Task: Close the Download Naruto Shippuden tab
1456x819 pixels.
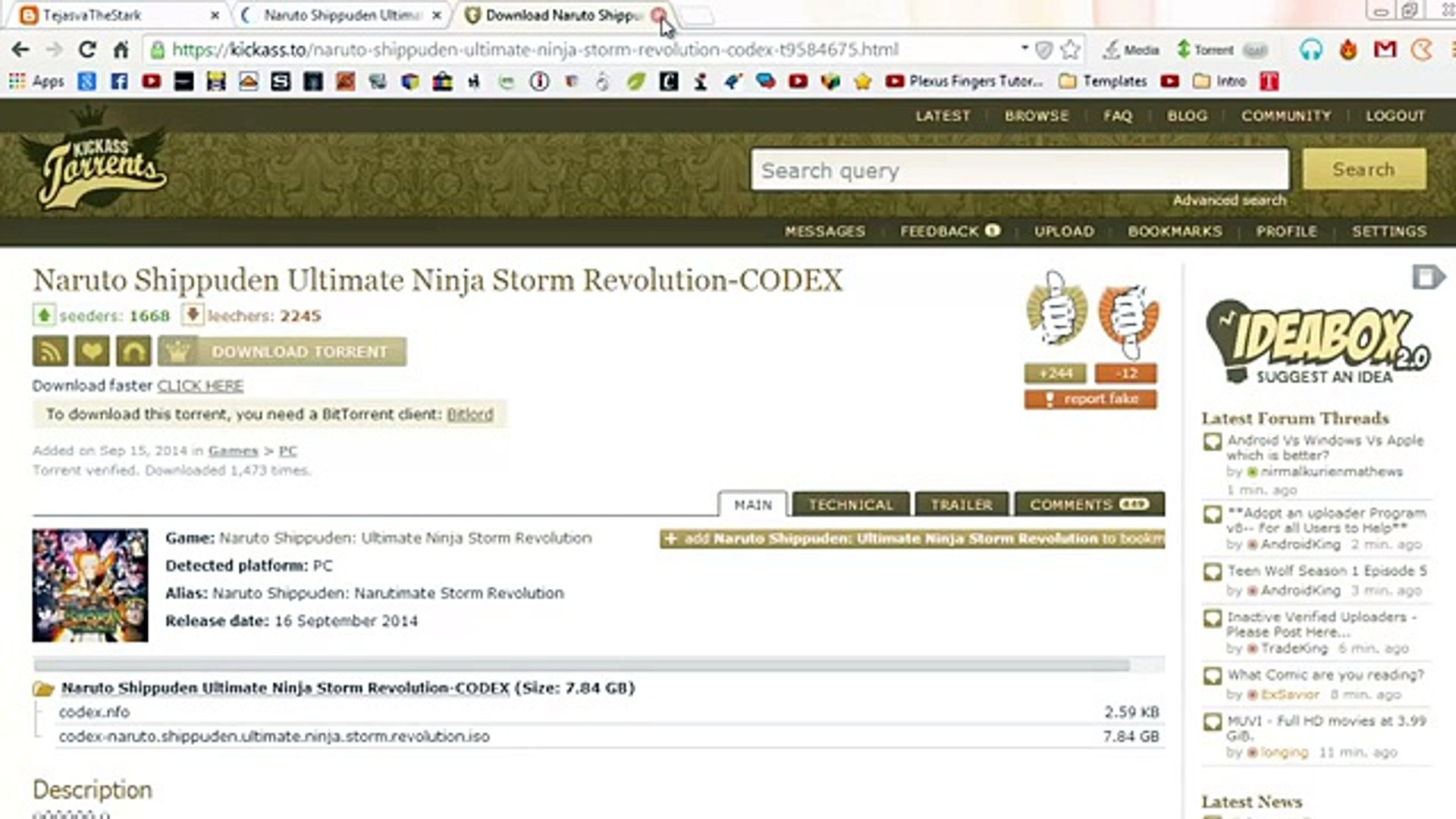Action: (658, 15)
